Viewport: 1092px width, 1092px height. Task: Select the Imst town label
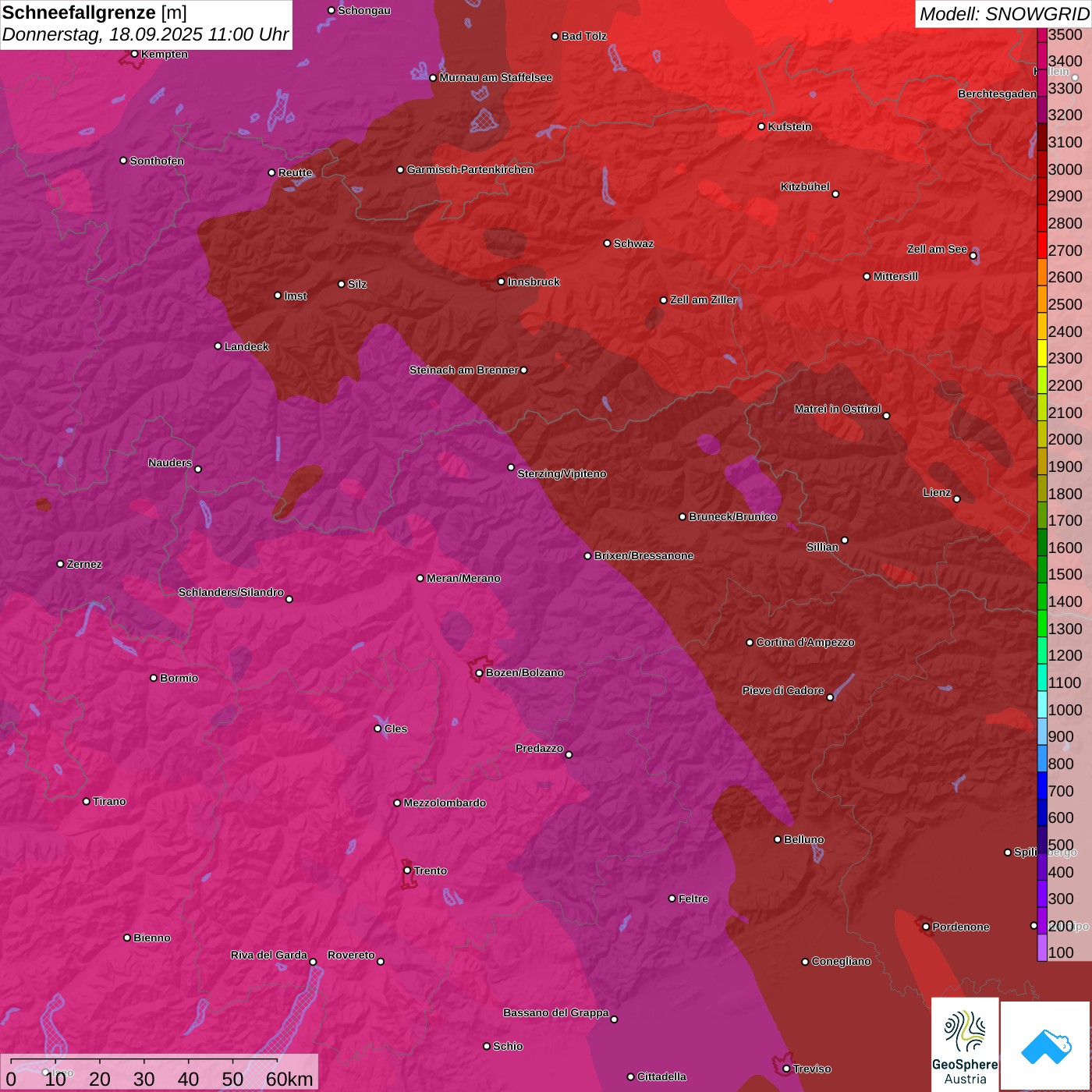click(296, 296)
